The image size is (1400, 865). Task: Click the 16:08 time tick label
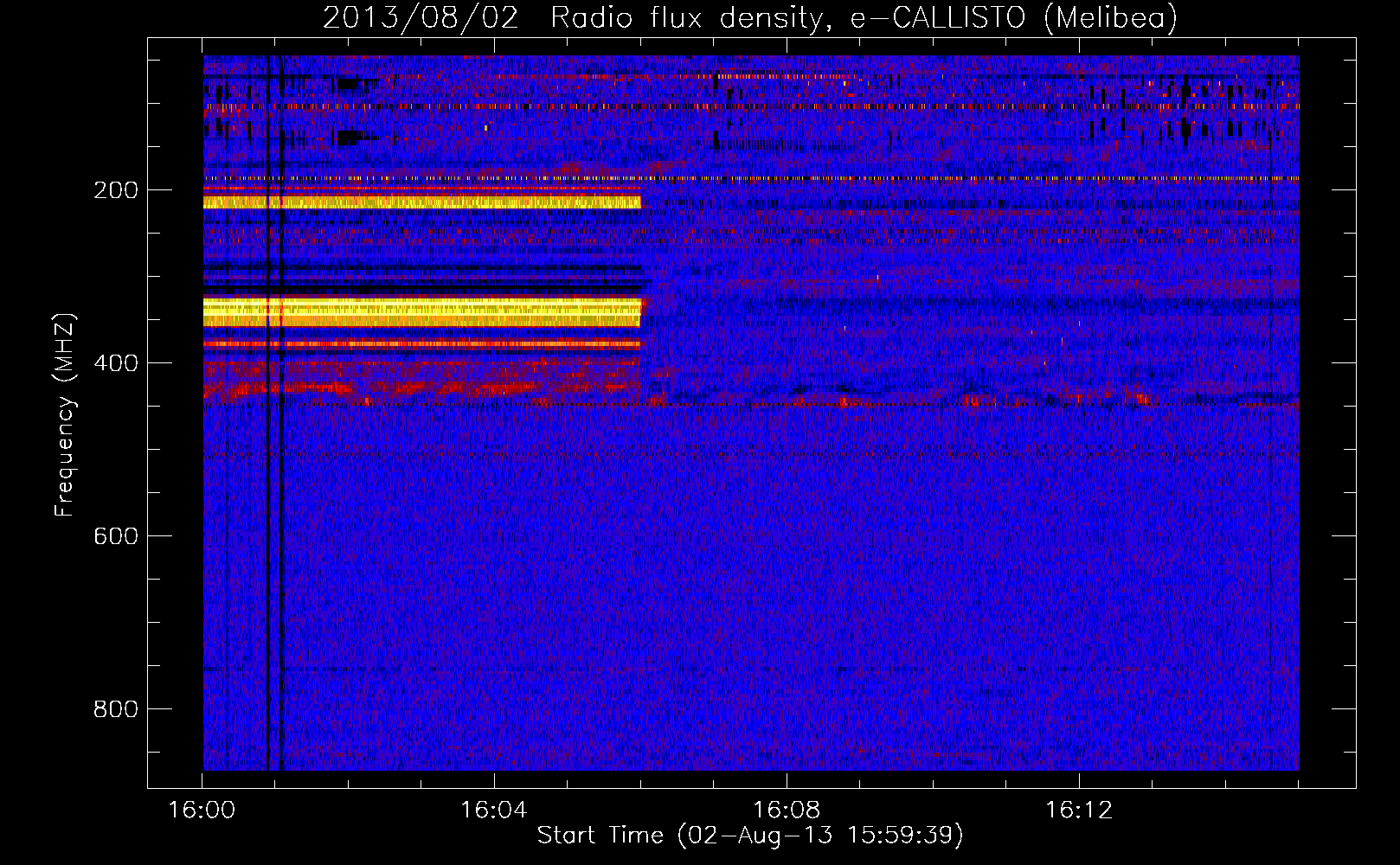(x=787, y=810)
